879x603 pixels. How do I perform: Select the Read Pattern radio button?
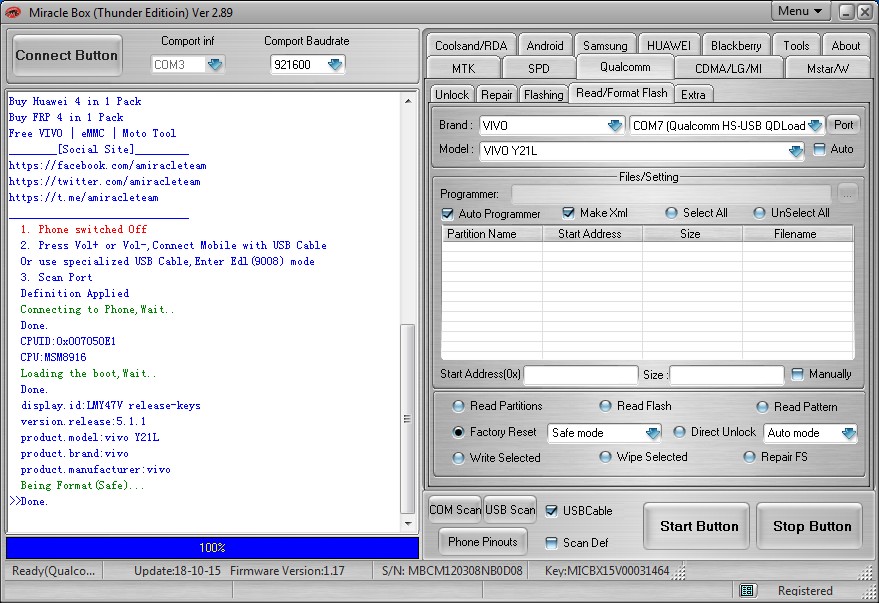(x=762, y=407)
